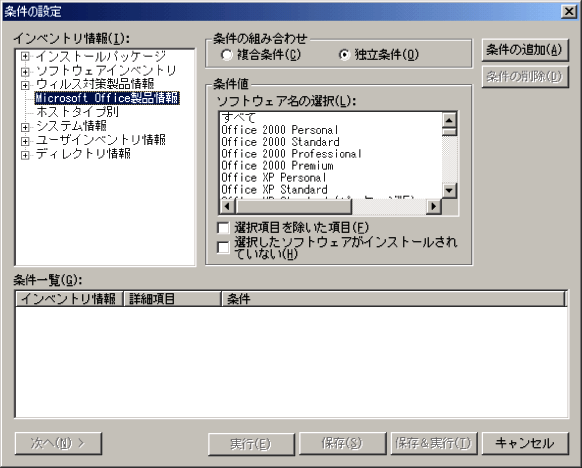Expand the インストールパッケージ tree node
Viewport: 582px width, 468px height.
25,56
